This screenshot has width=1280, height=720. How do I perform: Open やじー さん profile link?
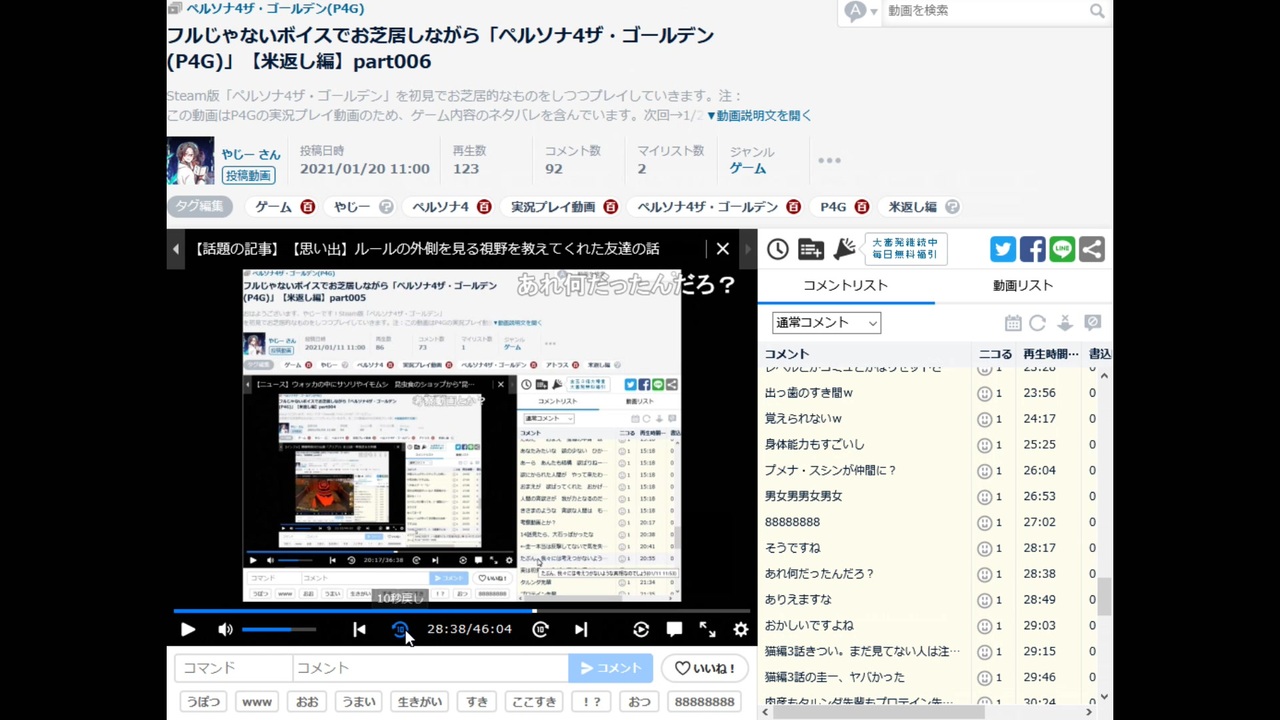(x=251, y=154)
